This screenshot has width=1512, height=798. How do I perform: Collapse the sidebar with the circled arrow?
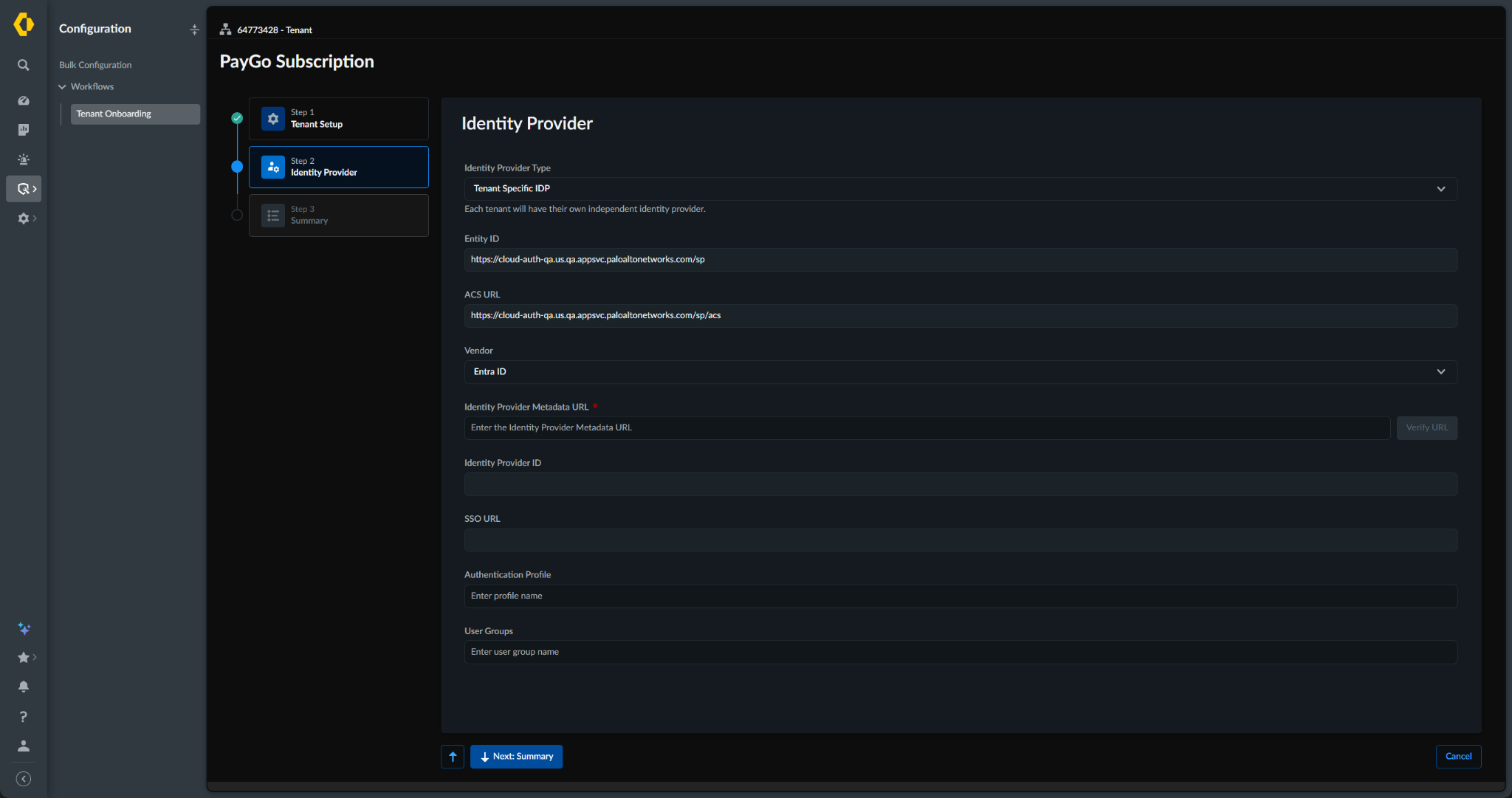point(24,779)
